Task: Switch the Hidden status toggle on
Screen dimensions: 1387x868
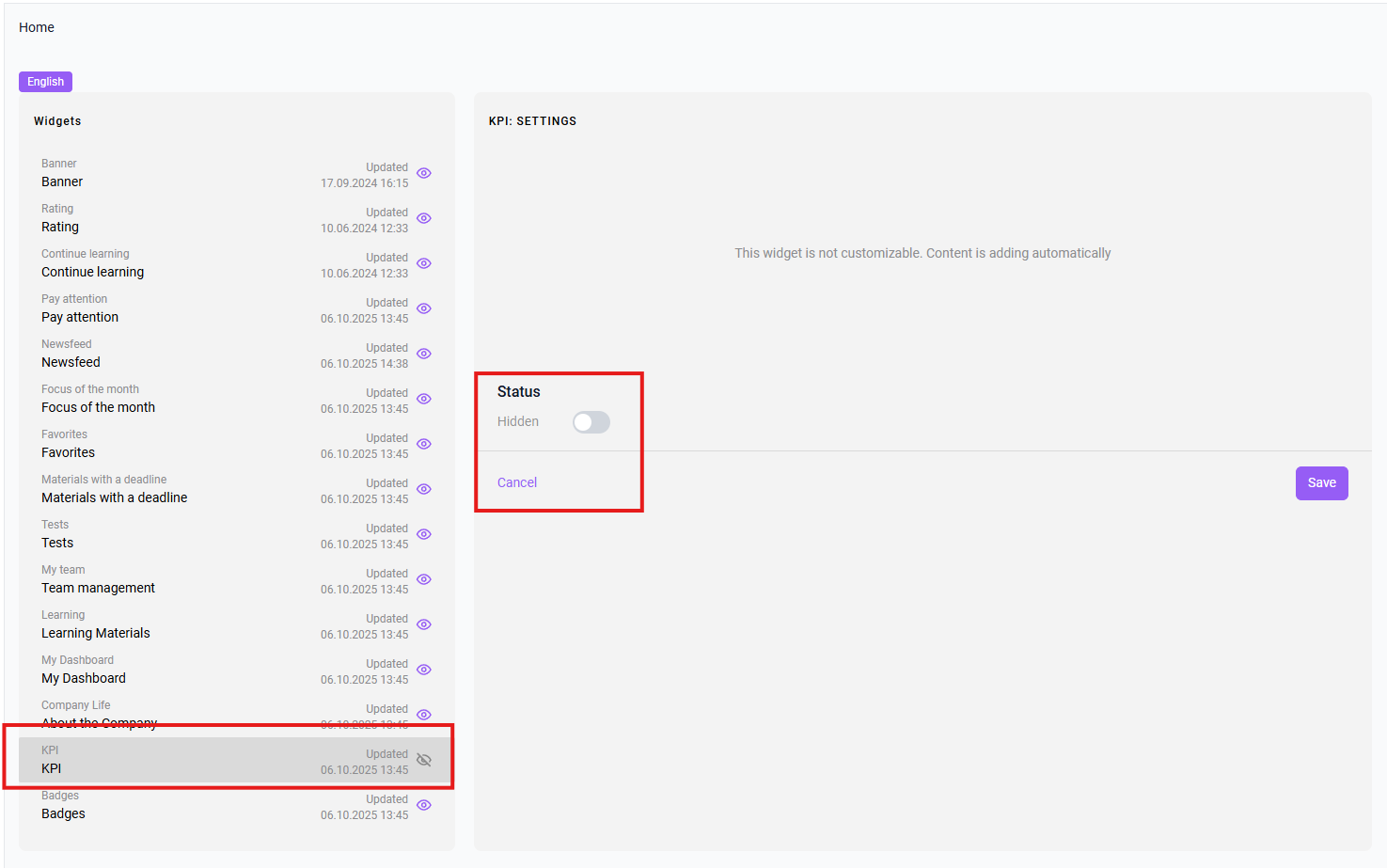Action: (x=591, y=422)
